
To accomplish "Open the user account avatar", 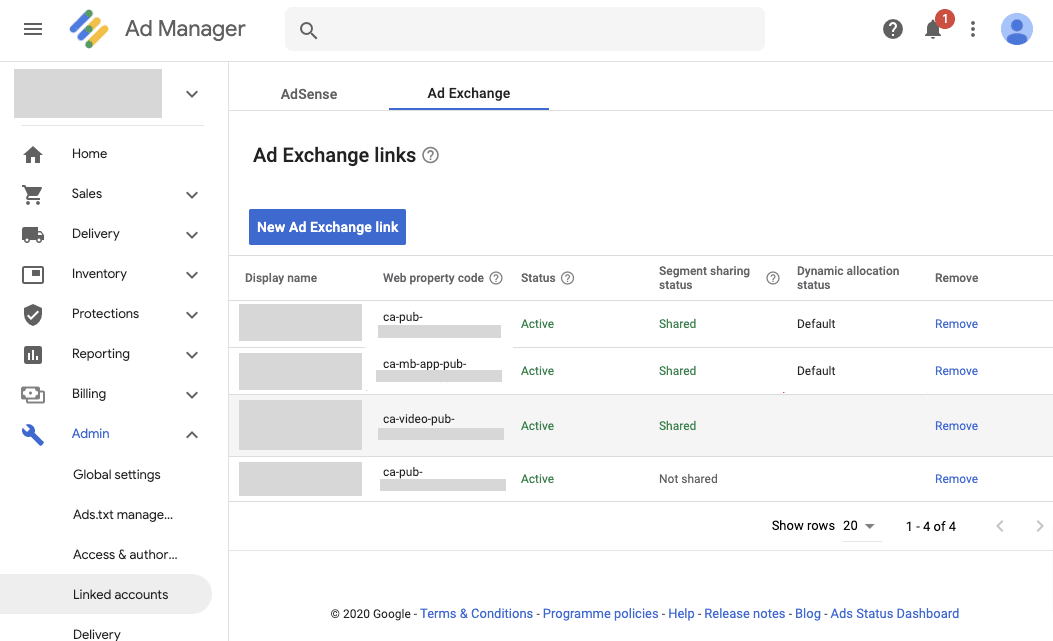I will tap(1017, 29).
